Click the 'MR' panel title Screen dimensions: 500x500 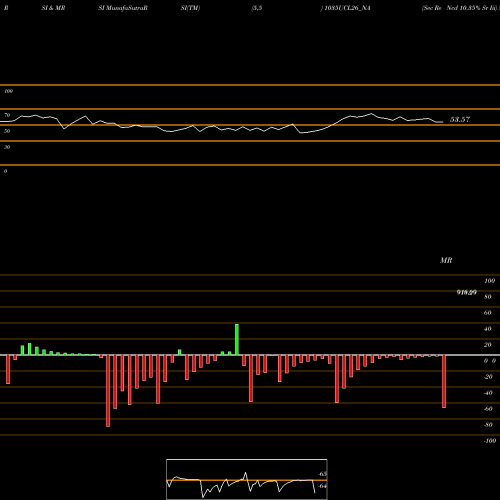click(446, 260)
